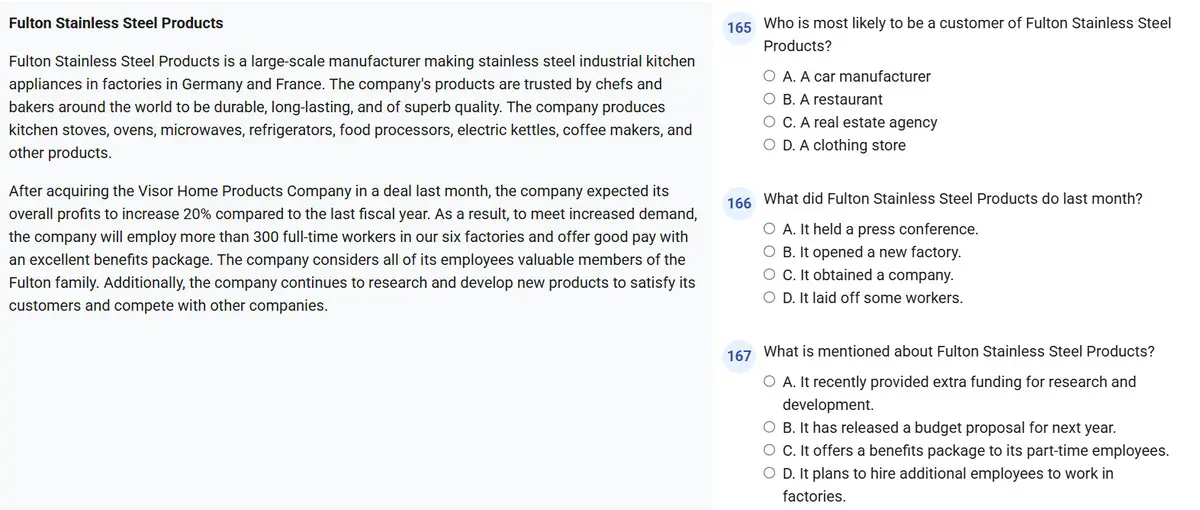1200x510 pixels.
Task: Select A. It recently provided extra funding
Action: pyautogui.click(x=769, y=382)
